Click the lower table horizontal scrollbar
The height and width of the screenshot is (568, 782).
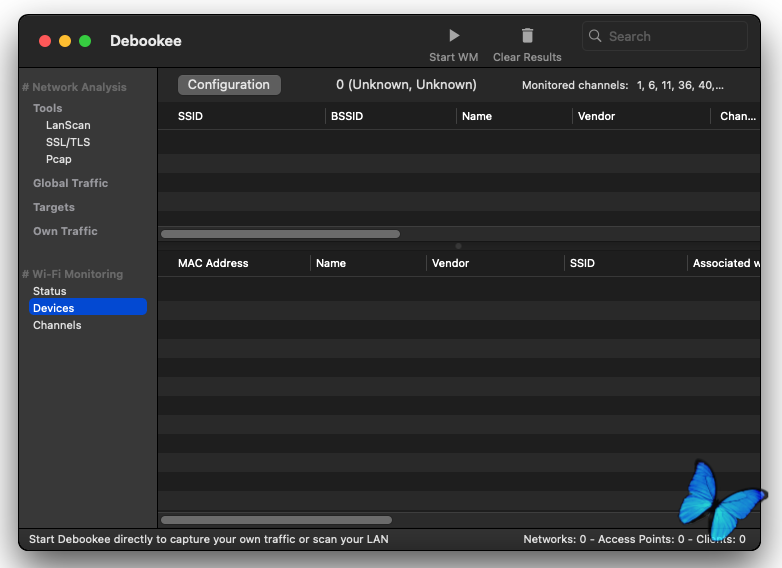276,520
